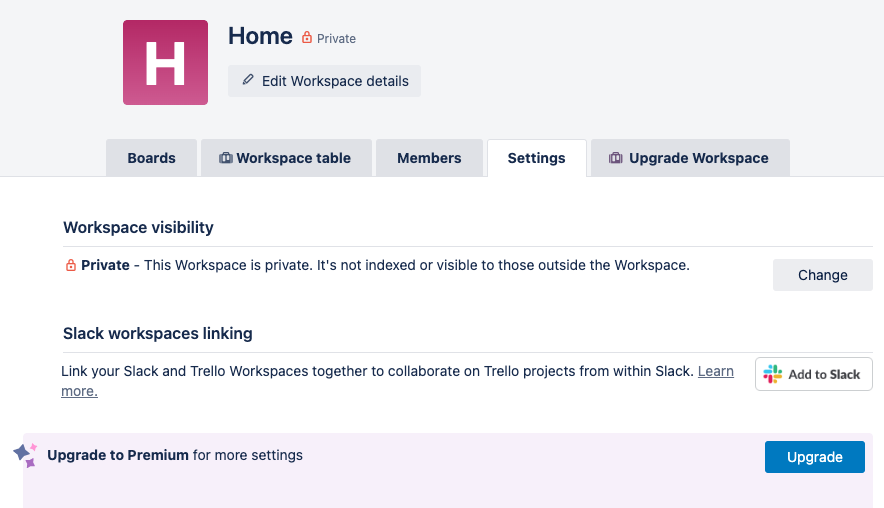Click the Workspace visibility heading
The width and height of the screenshot is (884, 508).
(138, 227)
